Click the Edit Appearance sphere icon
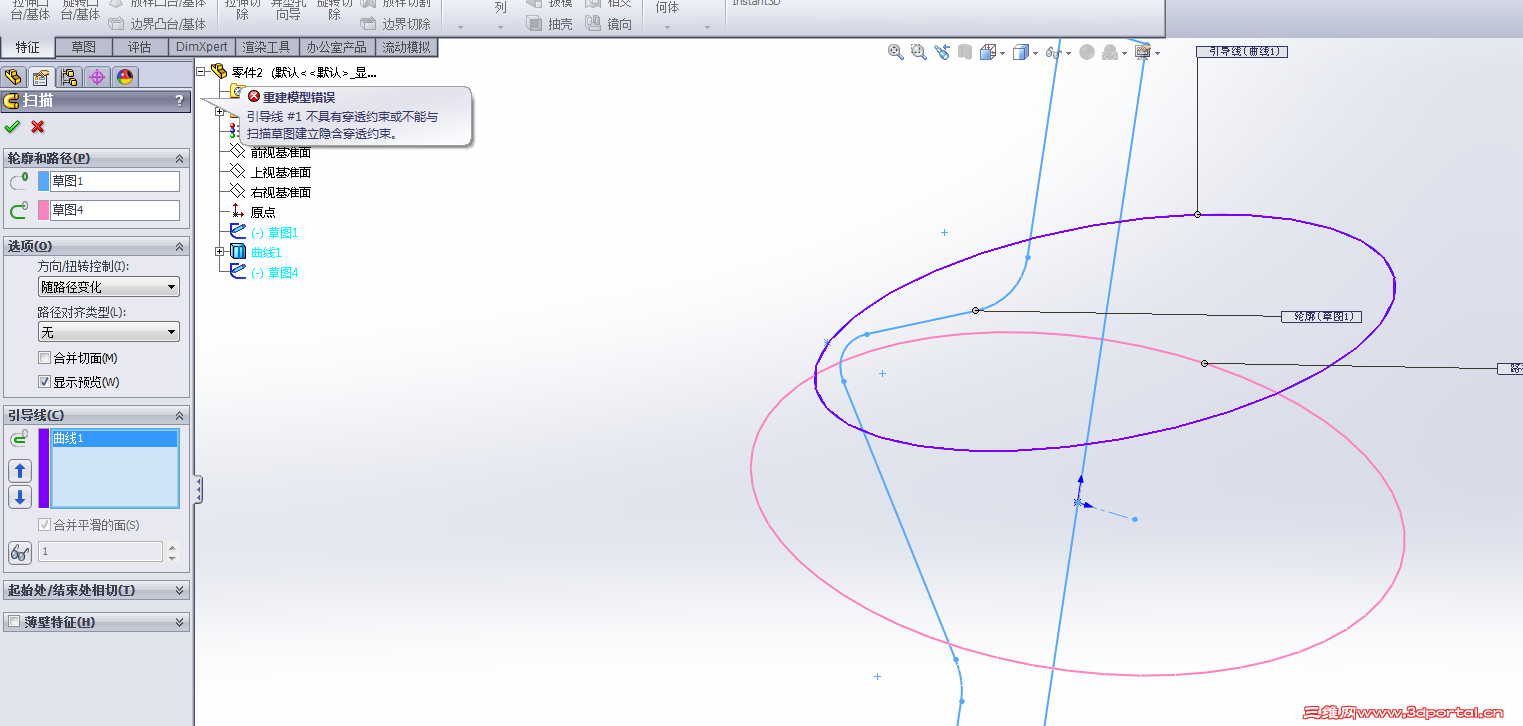Image resolution: width=1523 pixels, height=726 pixels. point(1087,52)
